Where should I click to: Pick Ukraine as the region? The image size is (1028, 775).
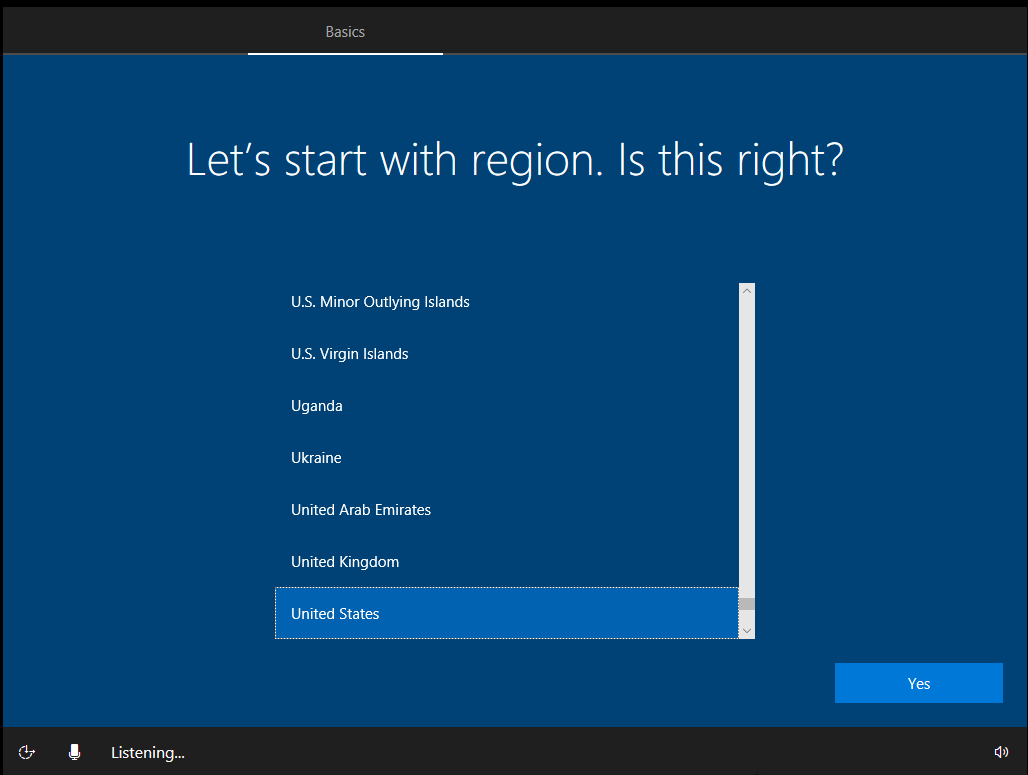[316, 458]
